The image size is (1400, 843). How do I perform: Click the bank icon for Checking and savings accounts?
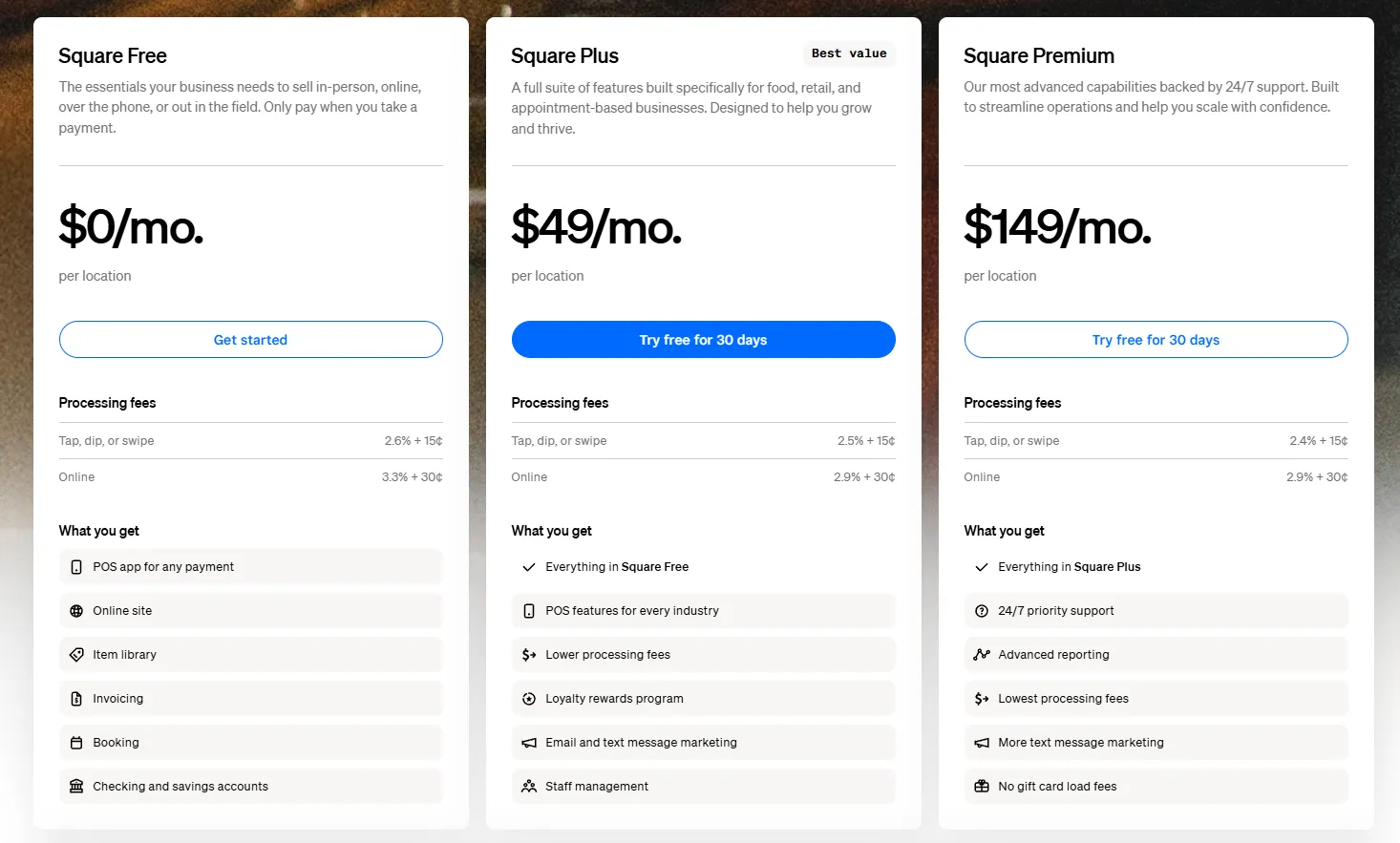pos(76,786)
